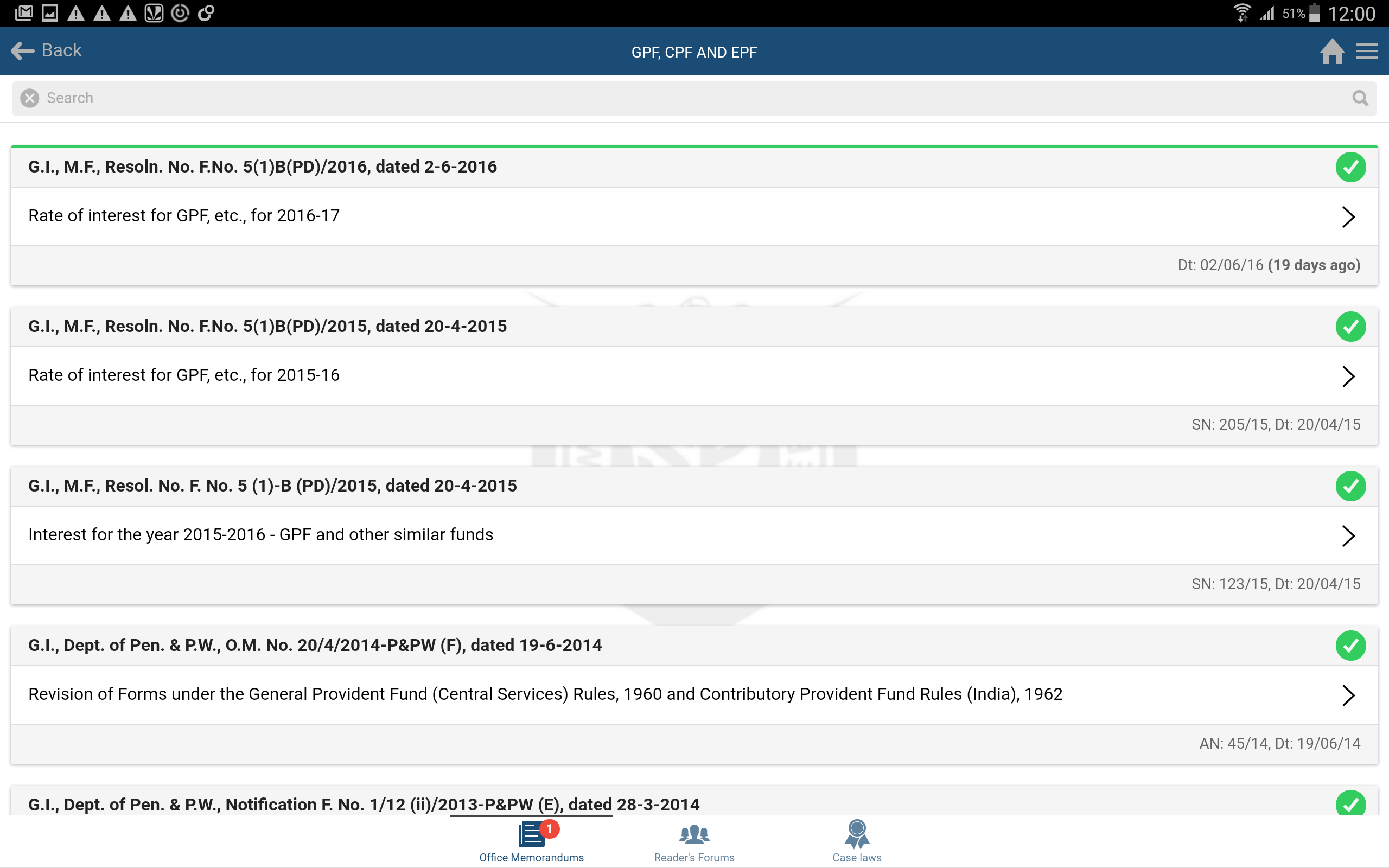Tap the cellular signal strength icon

click(1267, 12)
